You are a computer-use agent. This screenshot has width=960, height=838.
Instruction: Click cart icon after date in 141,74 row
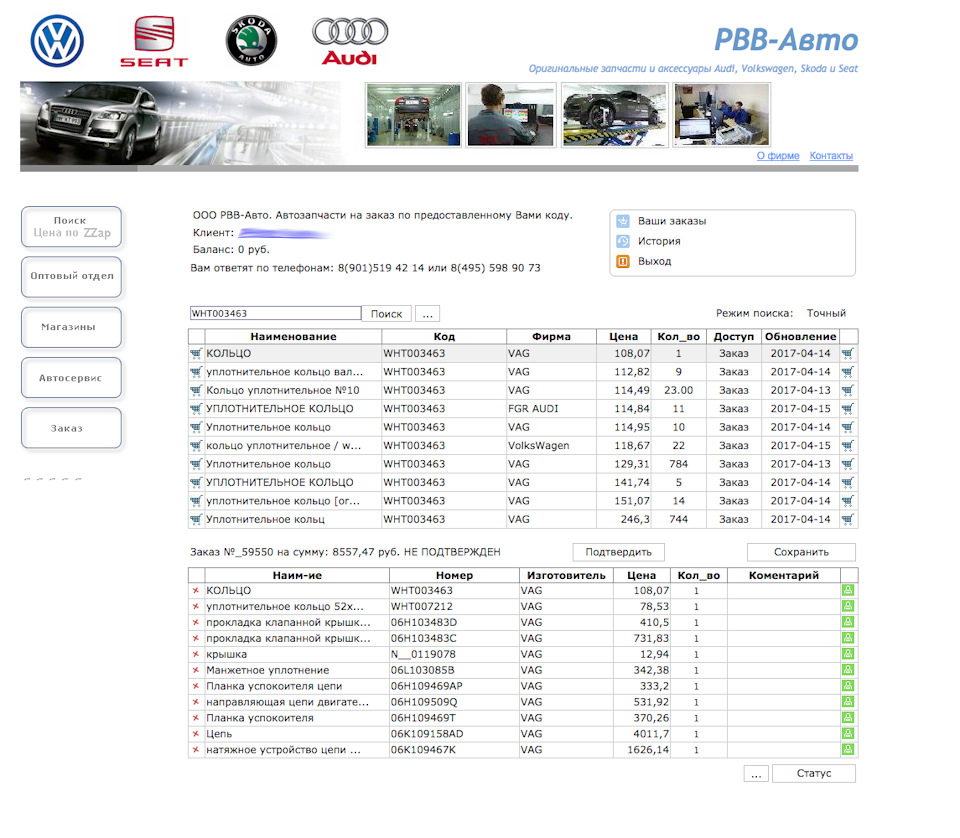tap(848, 482)
